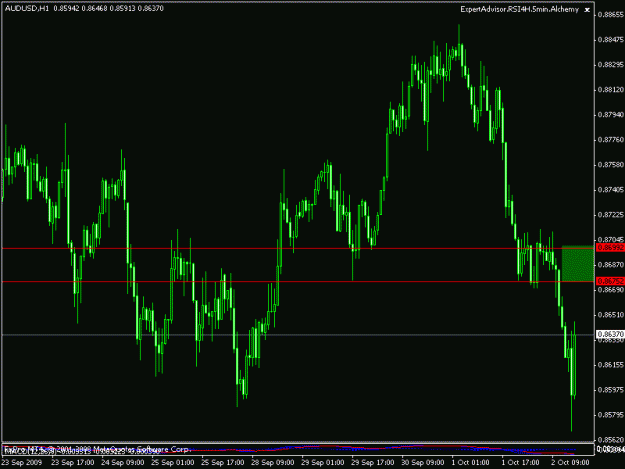The height and width of the screenshot is (469, 625).
Task: Click the 0.87225 price scale label
Action: coord(611,215)
